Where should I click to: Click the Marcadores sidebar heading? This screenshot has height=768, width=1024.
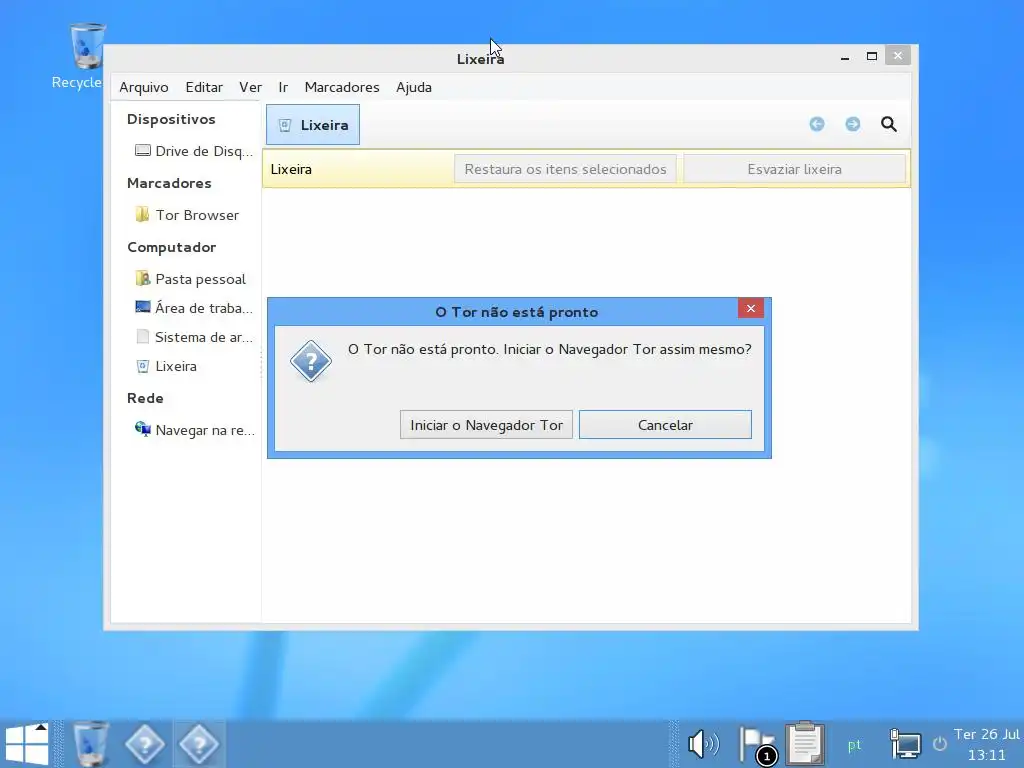pyautogui.click(x=169, y=183)
